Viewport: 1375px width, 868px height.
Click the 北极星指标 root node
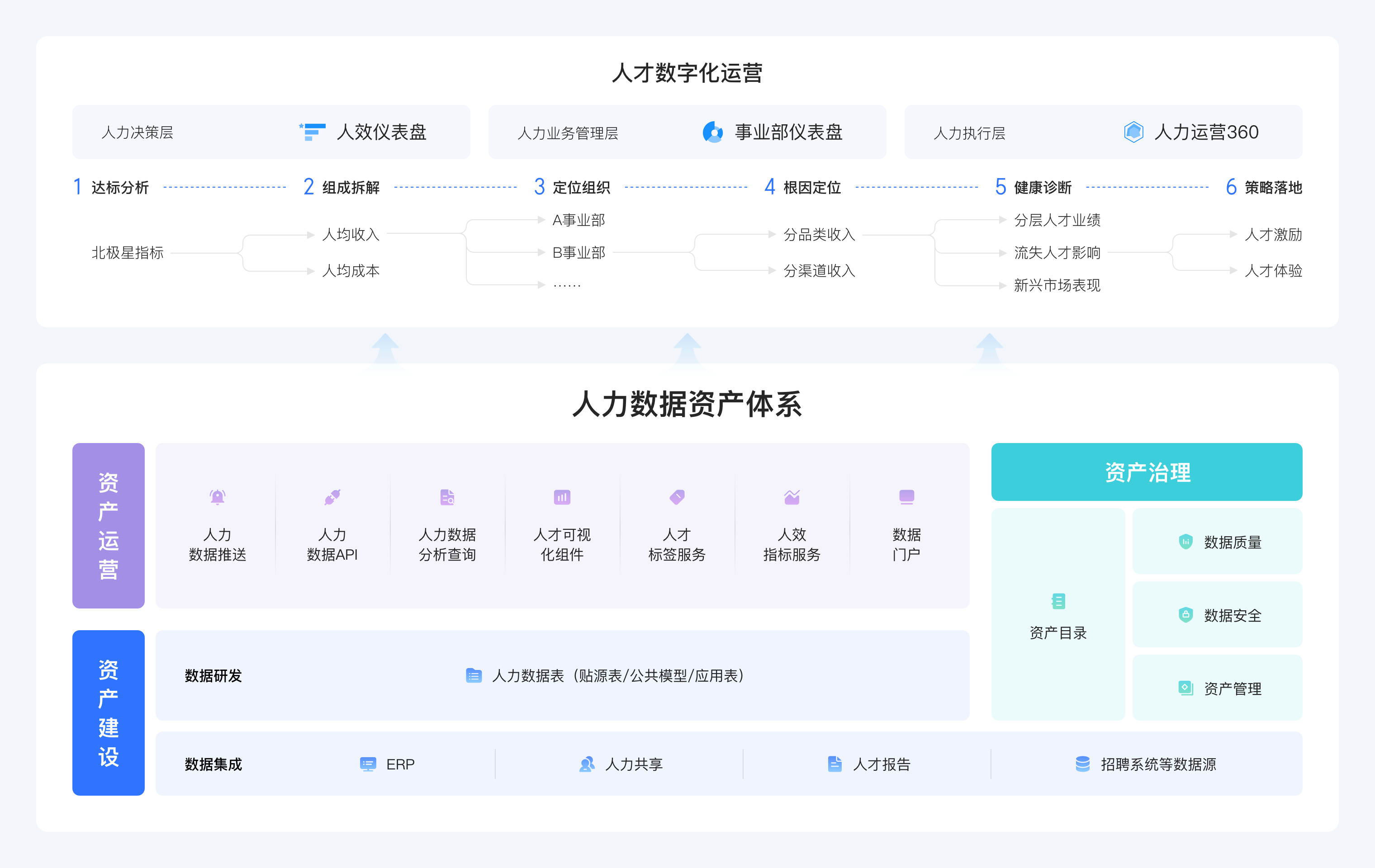click(x=128, y=253)
